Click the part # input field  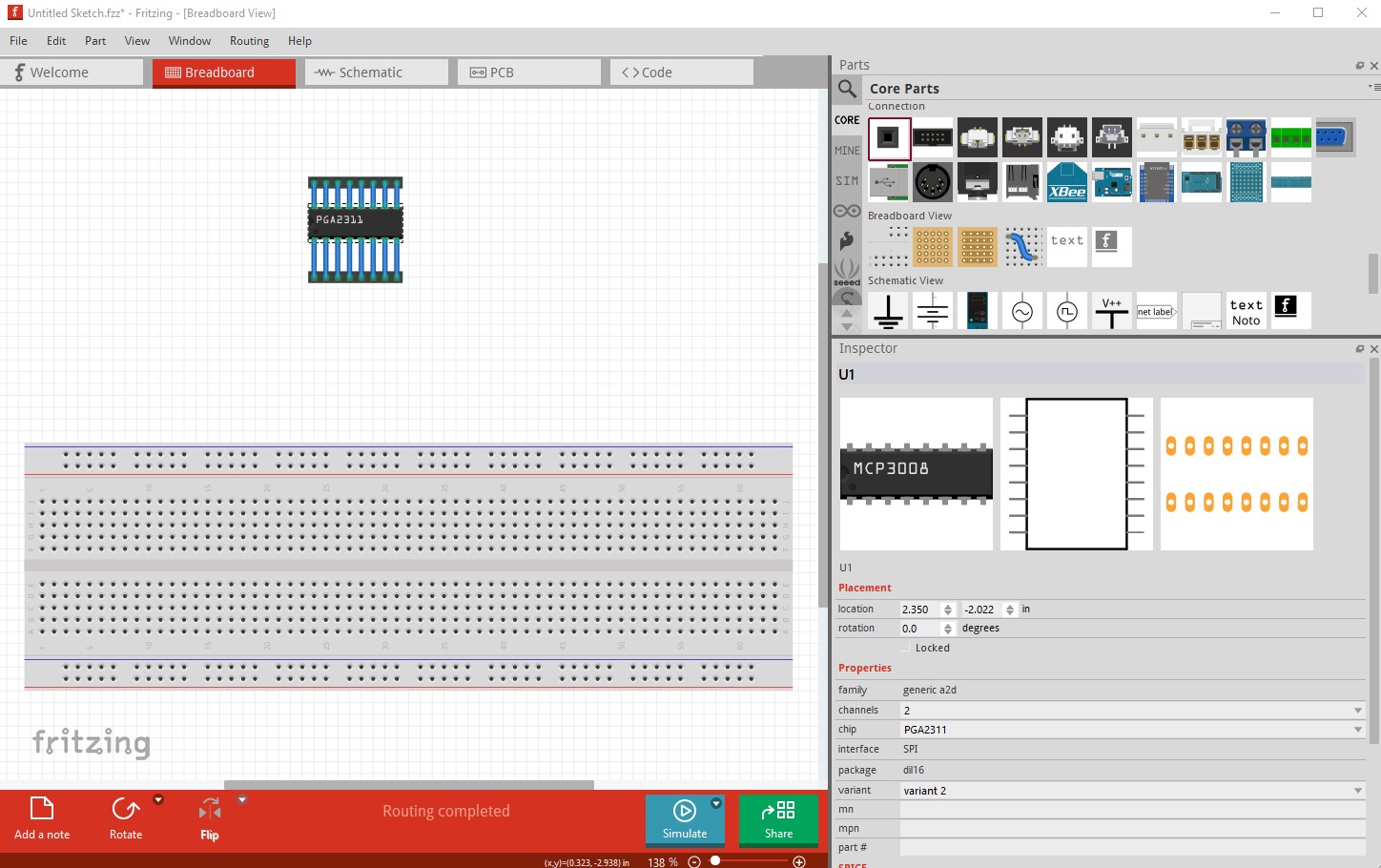[1132, 848]
